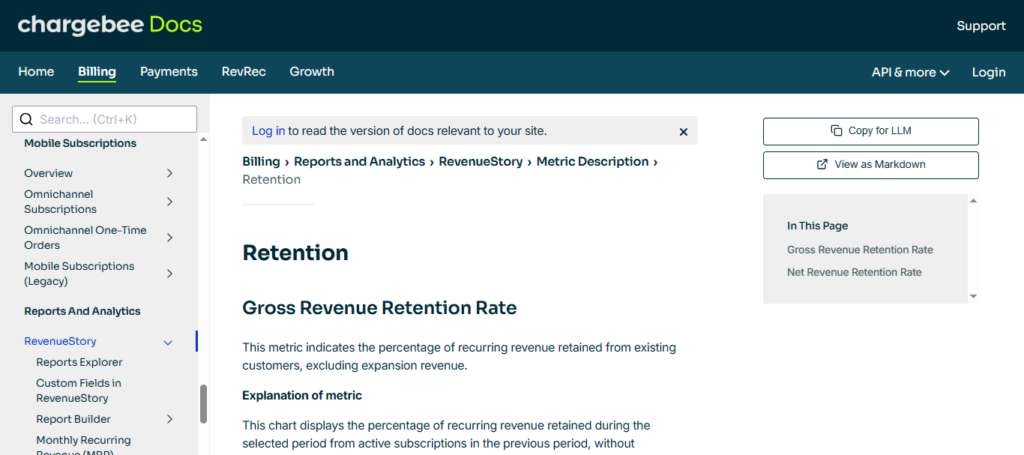Click the search box in the sidebar
Screen dimensions: 1024x455
click(x=105, y=119)
